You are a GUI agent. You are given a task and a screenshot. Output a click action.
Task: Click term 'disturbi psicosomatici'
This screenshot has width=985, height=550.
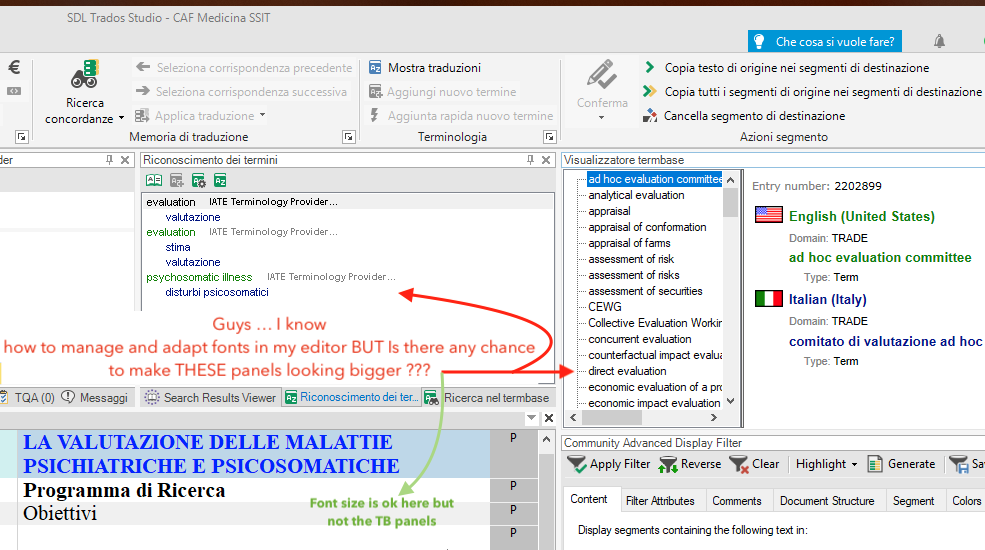click(x=217, y=293)
